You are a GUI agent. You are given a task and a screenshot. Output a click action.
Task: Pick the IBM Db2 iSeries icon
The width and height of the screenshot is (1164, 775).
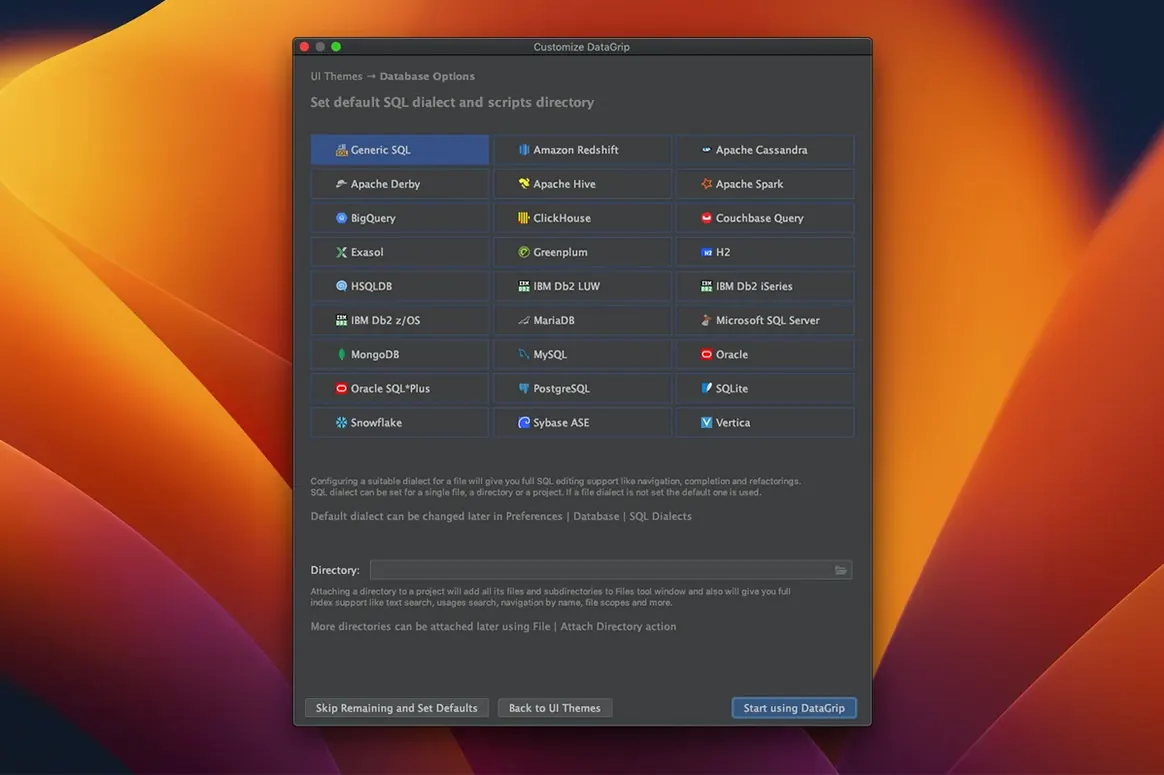707,287
